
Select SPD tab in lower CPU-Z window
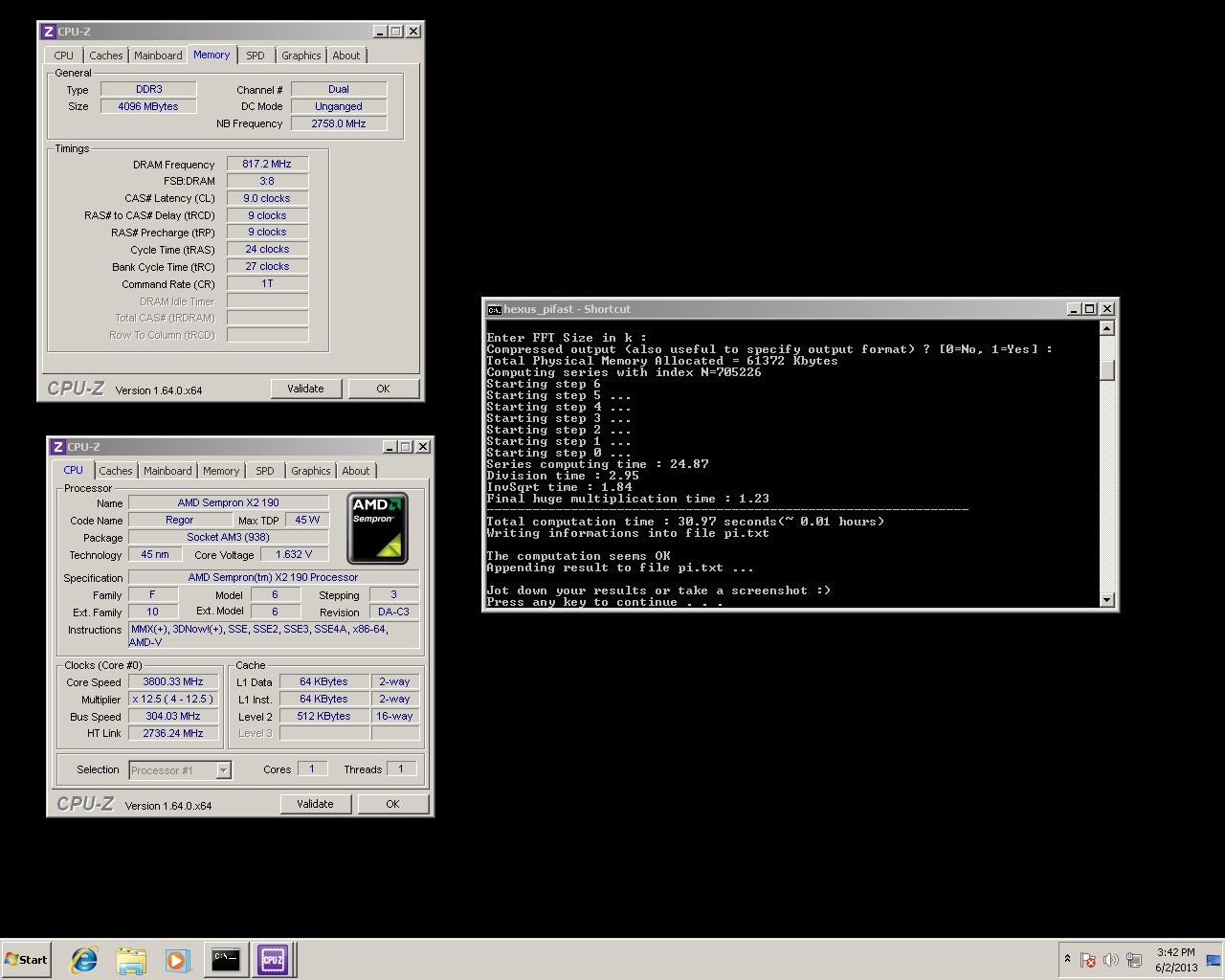265,471
